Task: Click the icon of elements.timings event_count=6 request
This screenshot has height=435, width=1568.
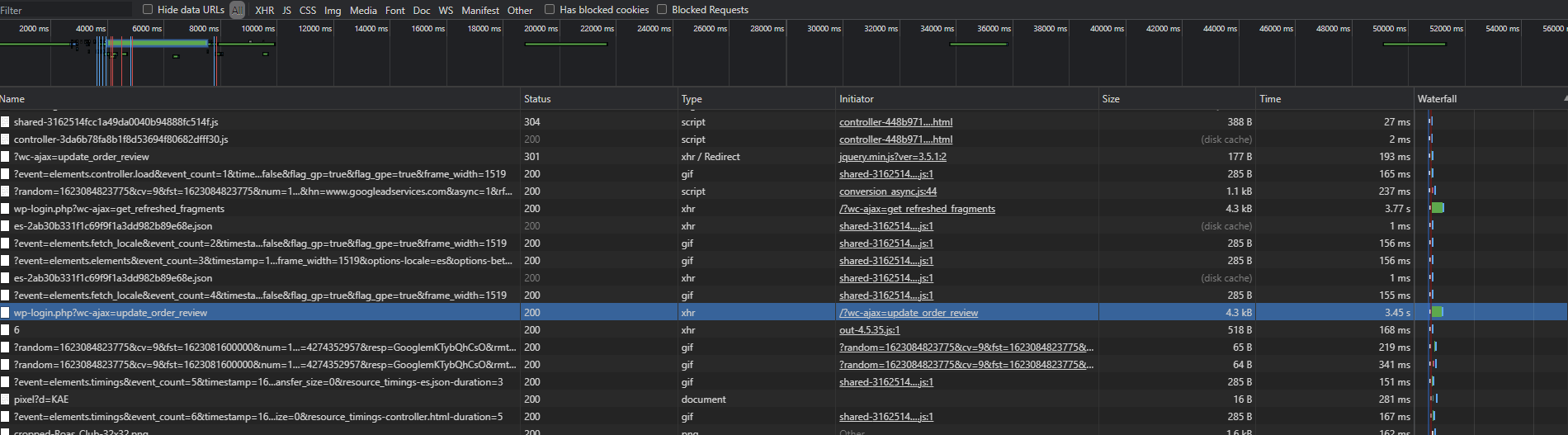Action: [x=5, y=417]
